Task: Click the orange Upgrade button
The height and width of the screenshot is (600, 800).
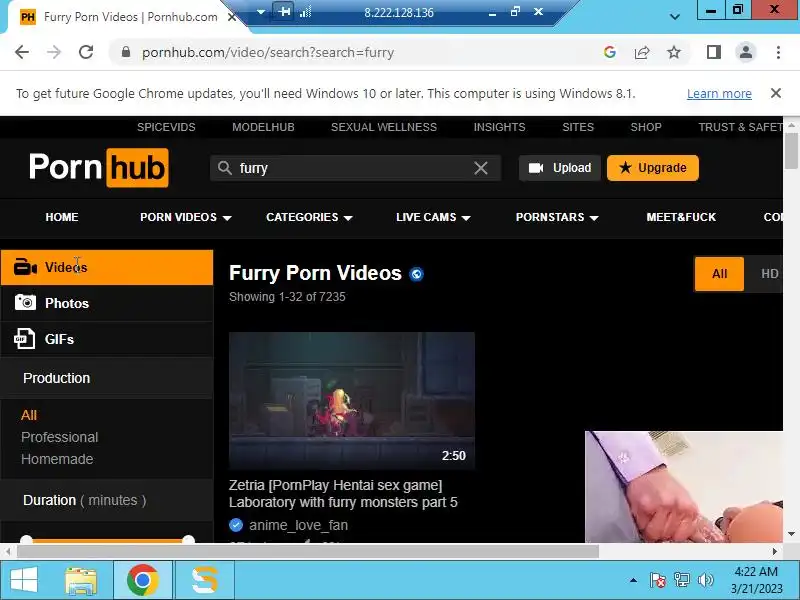Action: click(653, 168)
